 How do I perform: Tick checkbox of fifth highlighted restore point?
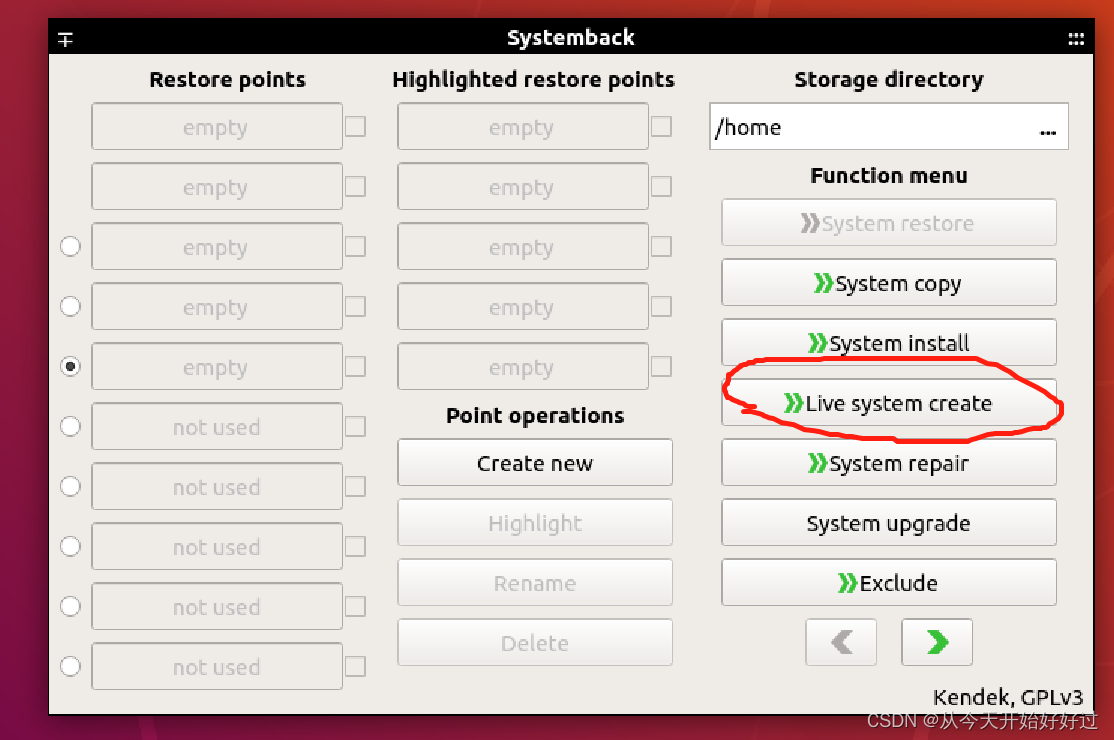pyautogui.click(x=661, y=366)
